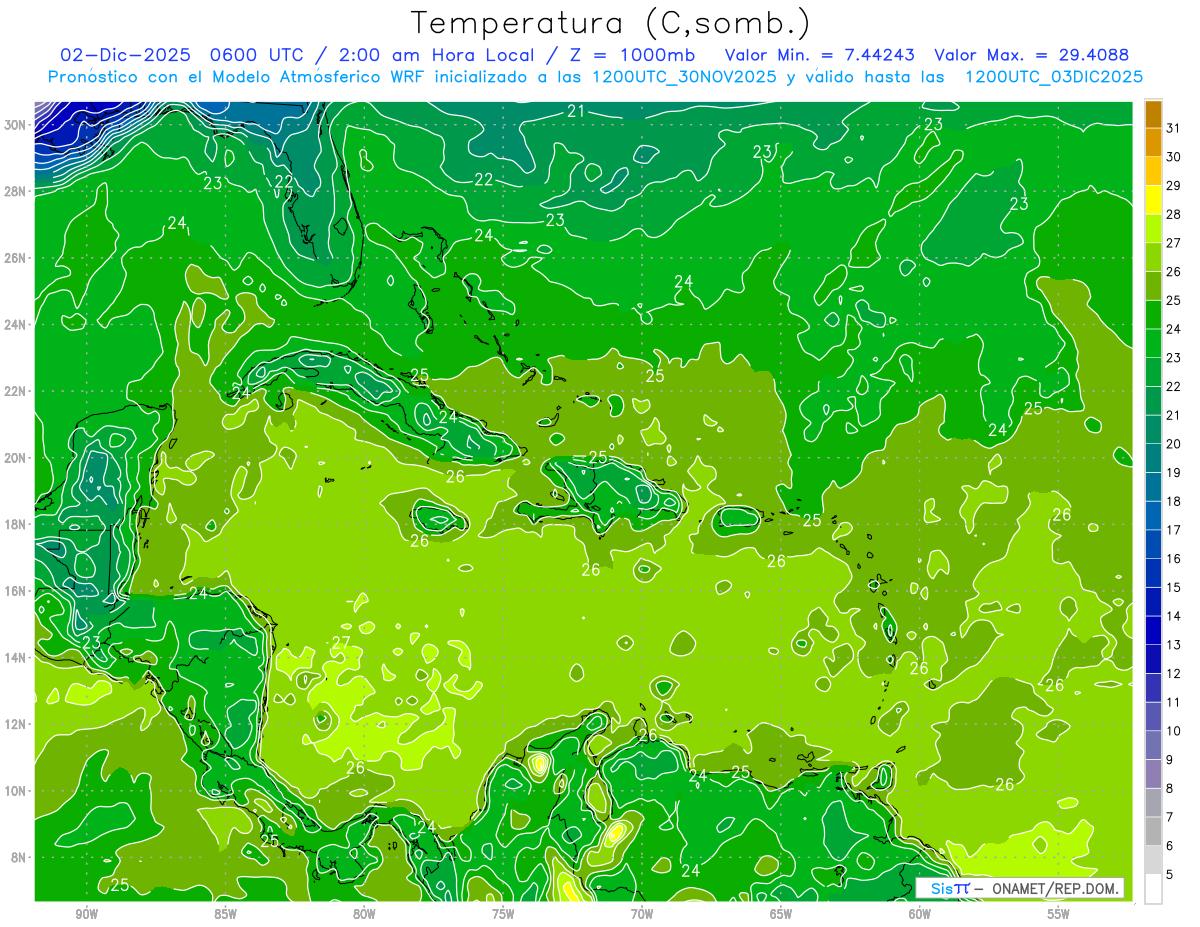The height and width of the screenshot is (927, 1200).
Task: Click the "21" contour label on the map
Action: 576,111
